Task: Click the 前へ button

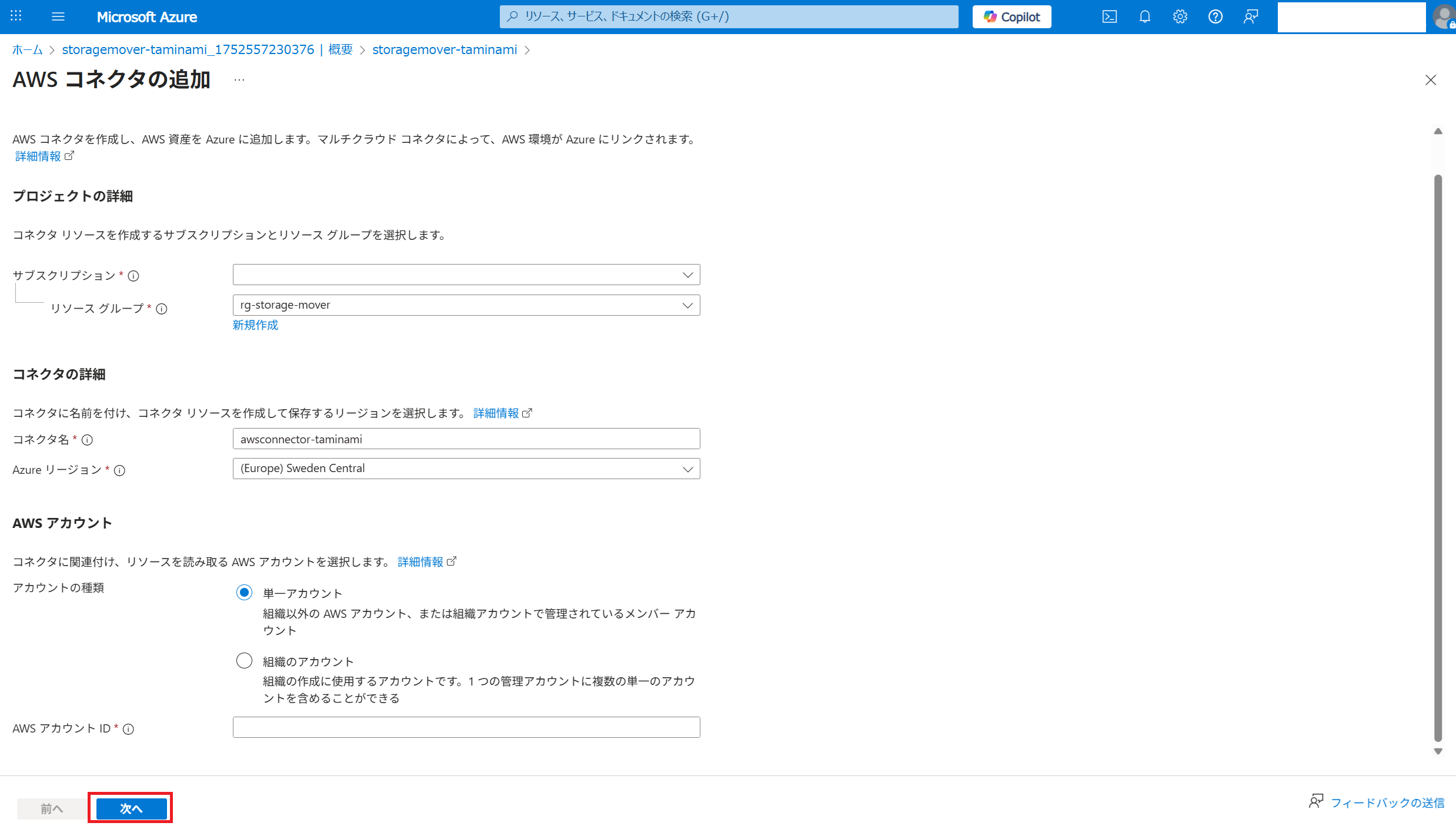Action: (x=51, y=809)
